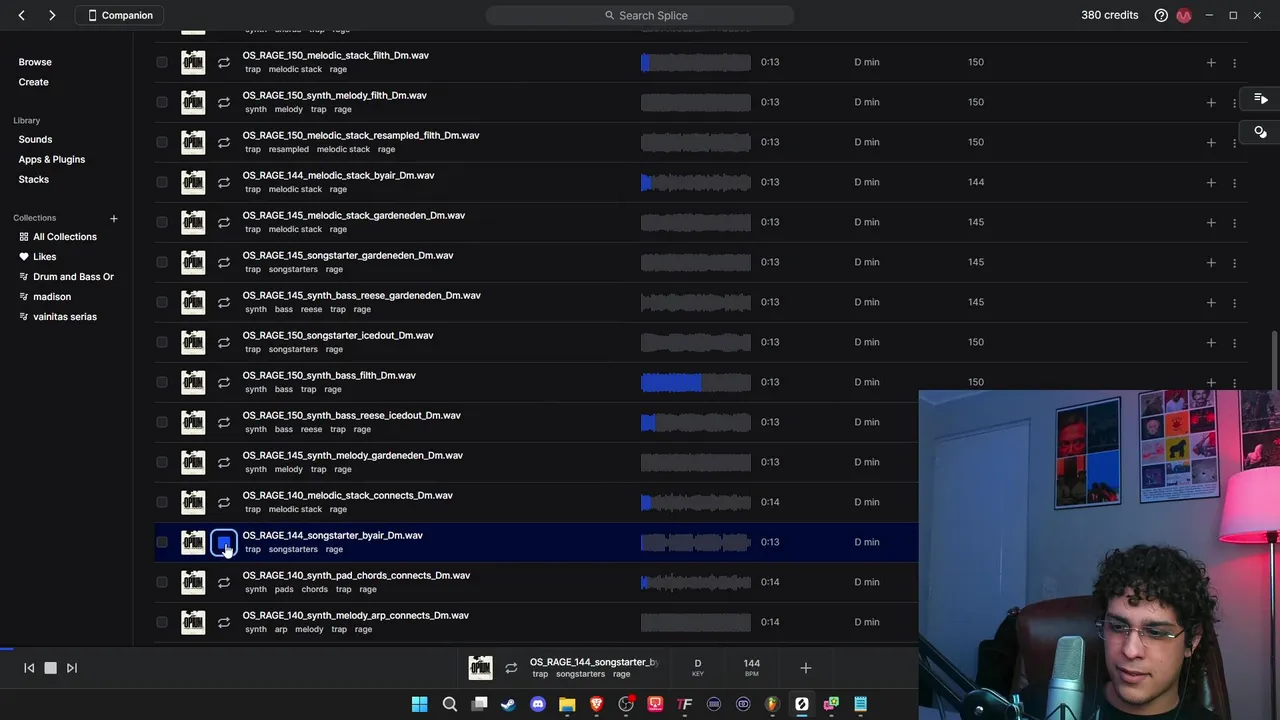The image size is (1280, 720).
Task: Open Sounds in the Library
Action: (35, 139)
